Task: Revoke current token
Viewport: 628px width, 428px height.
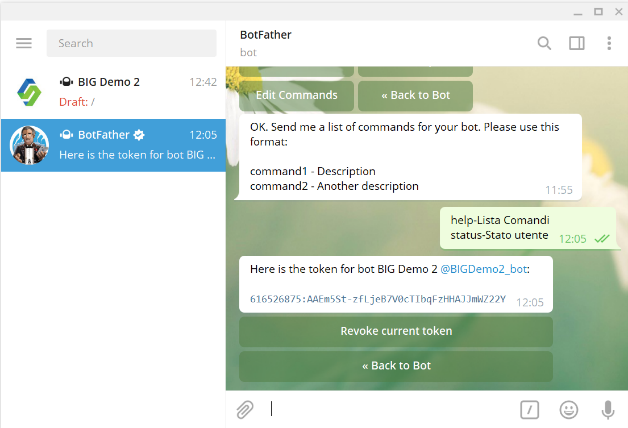Action: (x=396, y=331)
